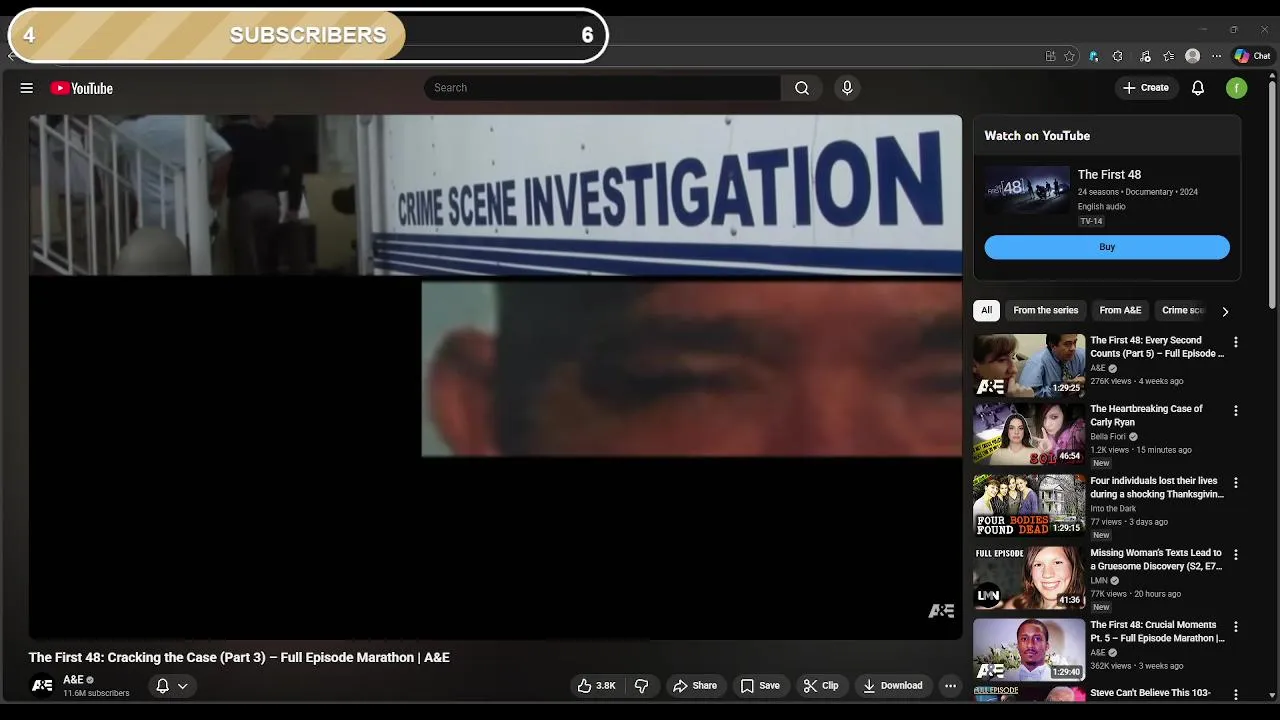1280x720 pixels.
Task: Open options for 'Four individuals' video
Action: pyautogui.click(x=1236, y=483)
